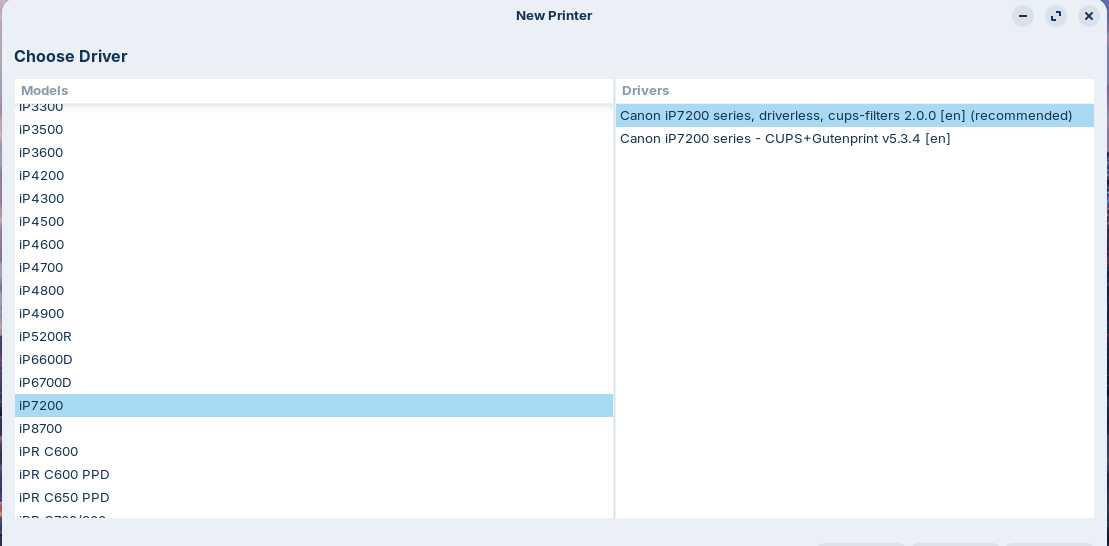Pick the iP4900 printer model
The image size is (1109, 546).
click(41, 313)
